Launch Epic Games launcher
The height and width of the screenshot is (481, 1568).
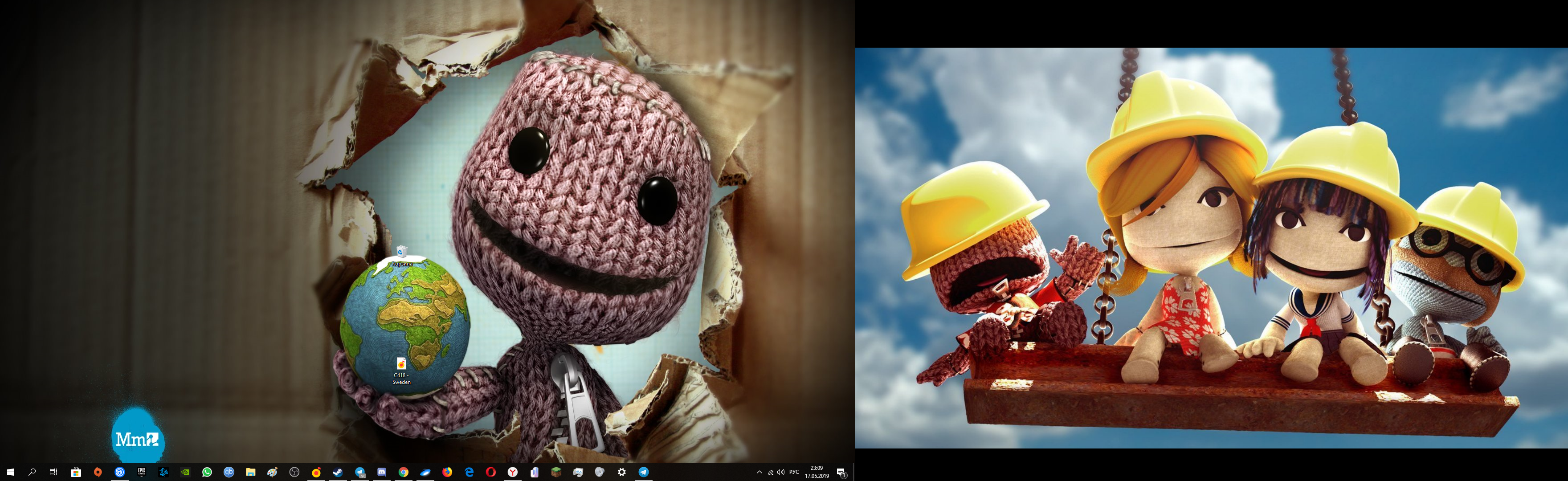click(142, 472)
